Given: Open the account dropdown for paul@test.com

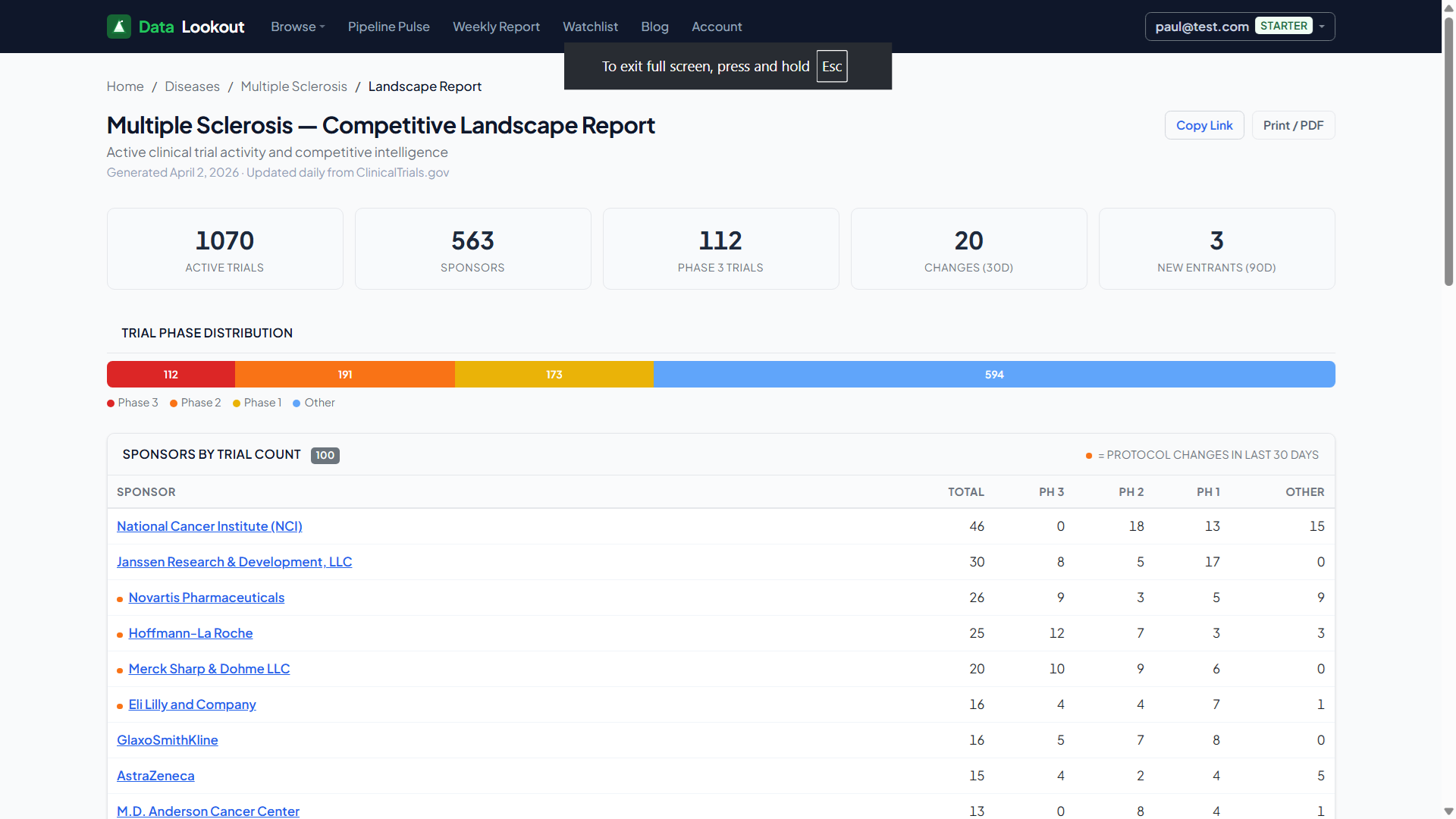Looking at the screenshot, I should [1322, 26].
